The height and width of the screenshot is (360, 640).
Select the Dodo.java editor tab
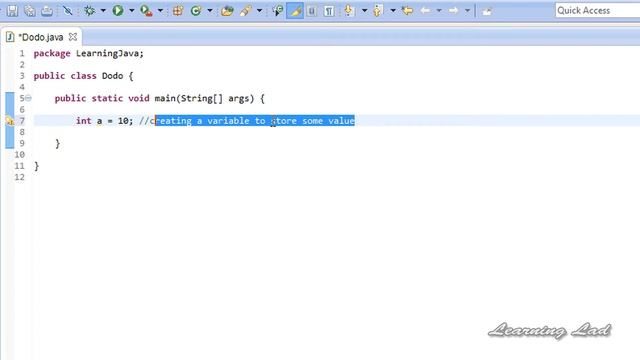pyautogui.click(x=41, y=37)
